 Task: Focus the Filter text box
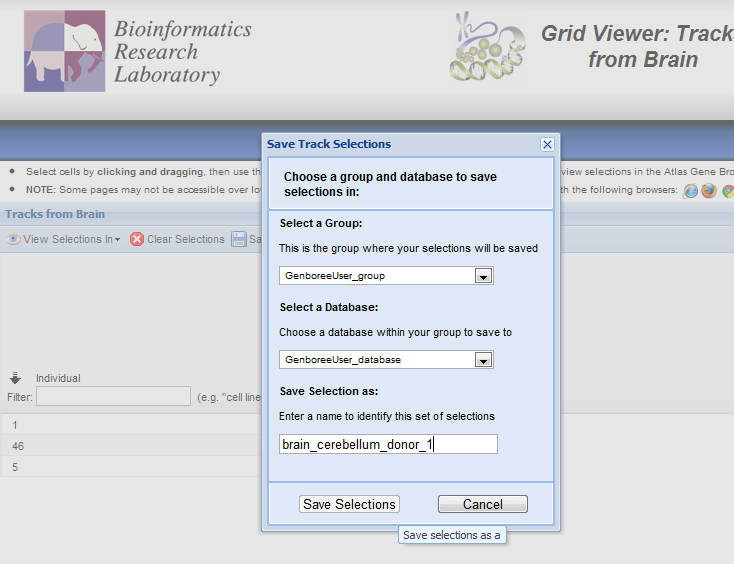113,397
